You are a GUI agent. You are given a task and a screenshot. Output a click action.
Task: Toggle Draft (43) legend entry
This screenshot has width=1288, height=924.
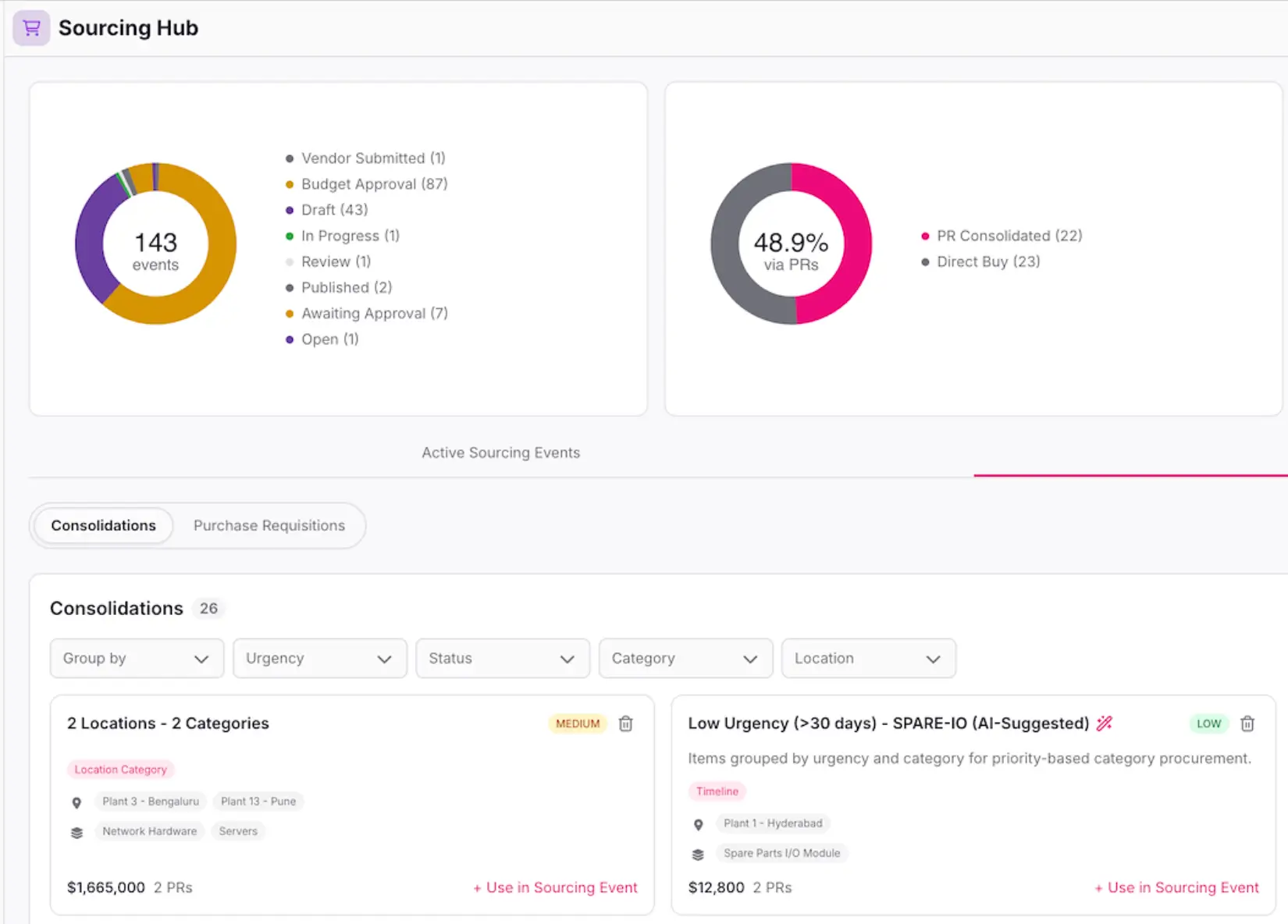pos(327,210)
